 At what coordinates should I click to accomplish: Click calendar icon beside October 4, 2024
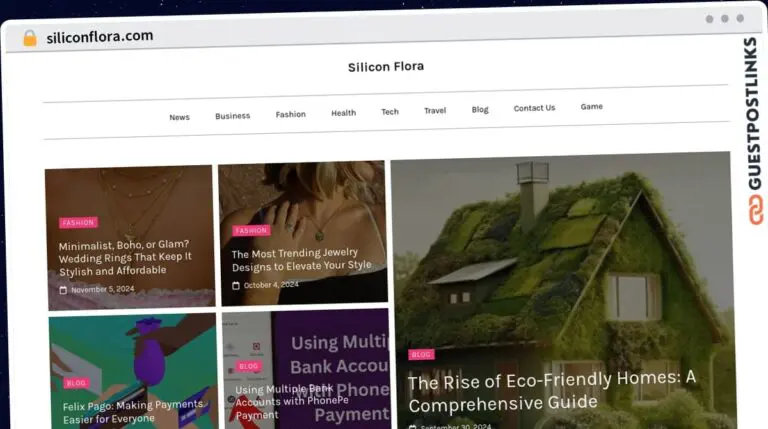(x=236, y=286)
